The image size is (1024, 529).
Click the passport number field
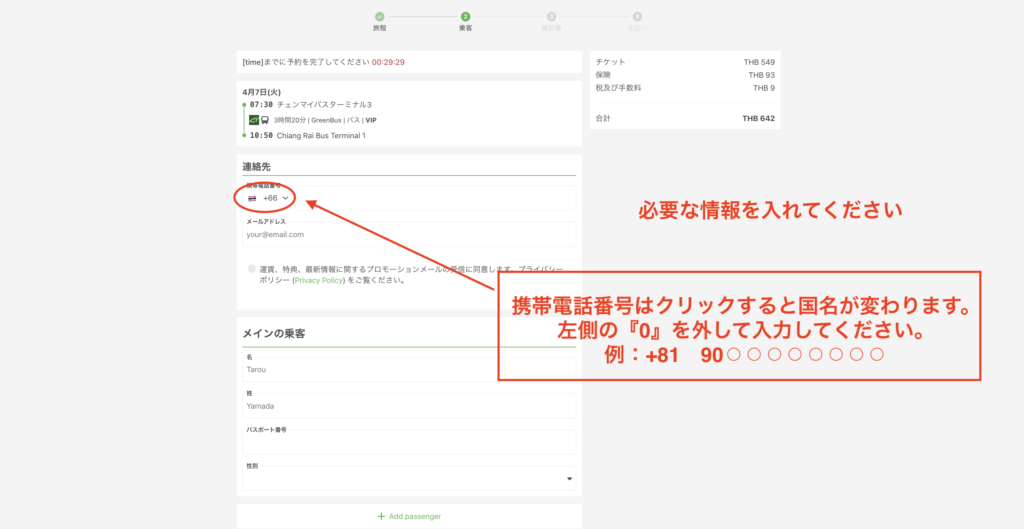[x=409, y=442]
